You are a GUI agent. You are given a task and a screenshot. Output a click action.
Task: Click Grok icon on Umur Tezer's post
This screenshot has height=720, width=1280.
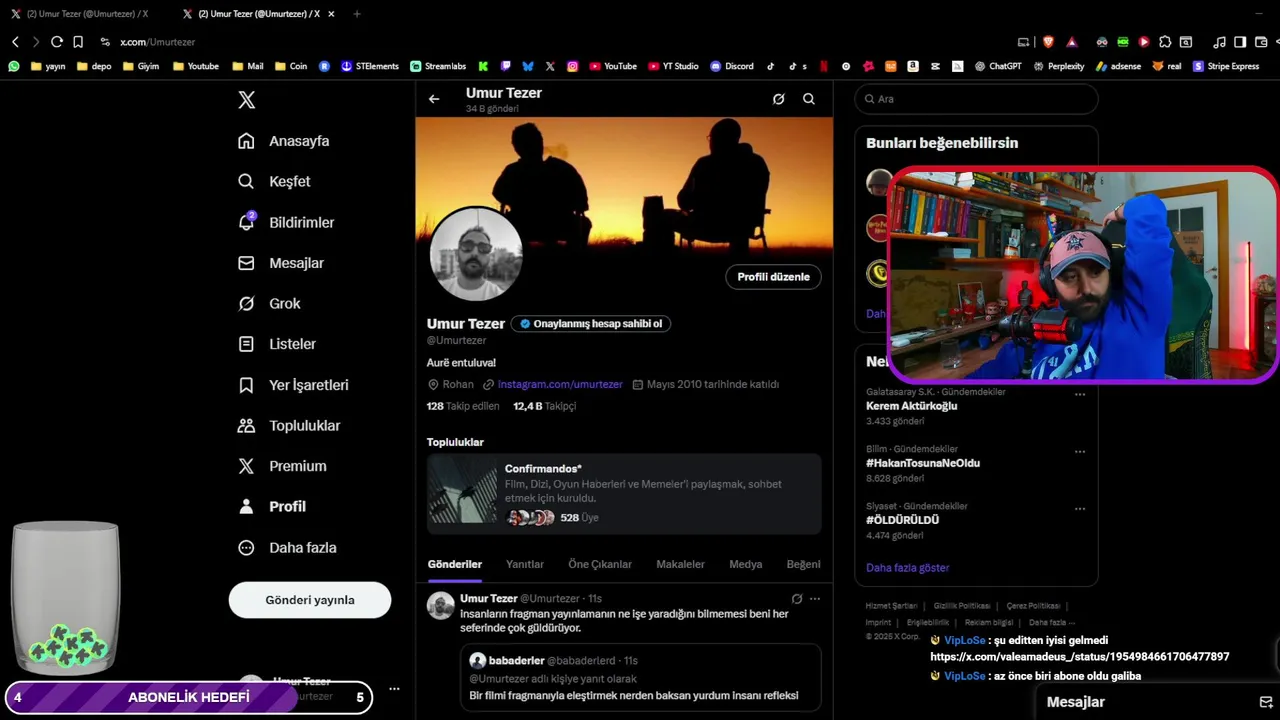click(x=797, y=599)
